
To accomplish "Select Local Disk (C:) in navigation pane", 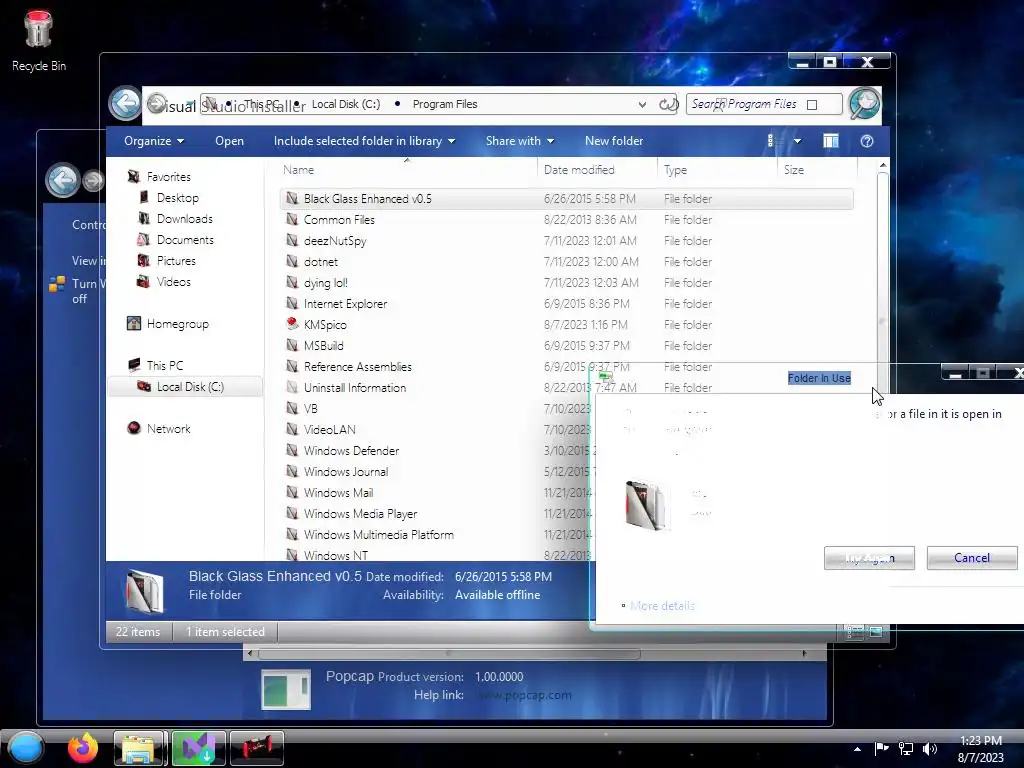I will pyautogui.click(x=185, y=387).
